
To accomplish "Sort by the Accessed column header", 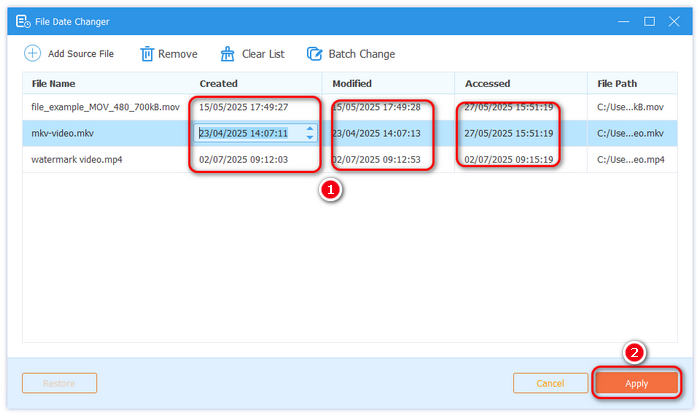I will tap(488, 83).
